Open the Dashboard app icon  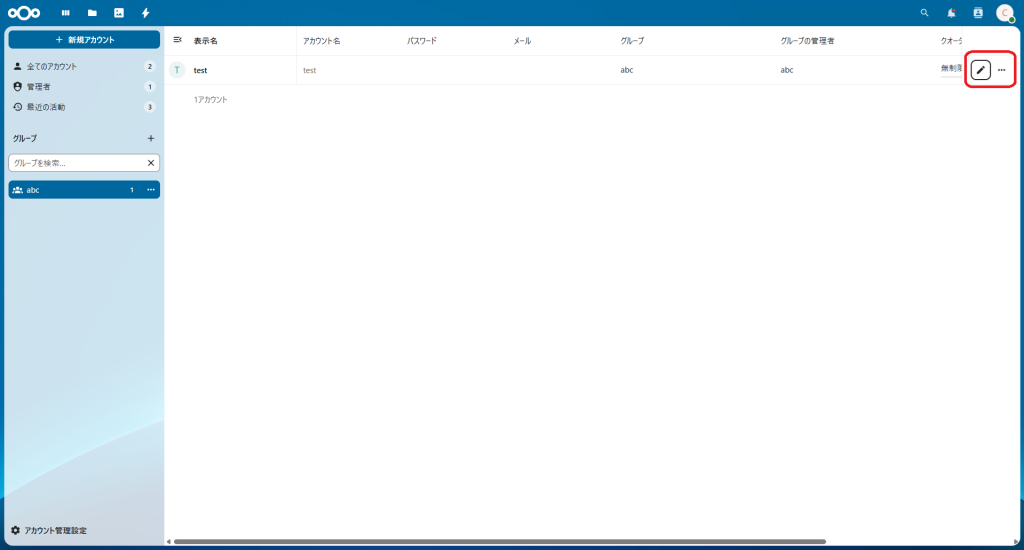tap(66, 13)
